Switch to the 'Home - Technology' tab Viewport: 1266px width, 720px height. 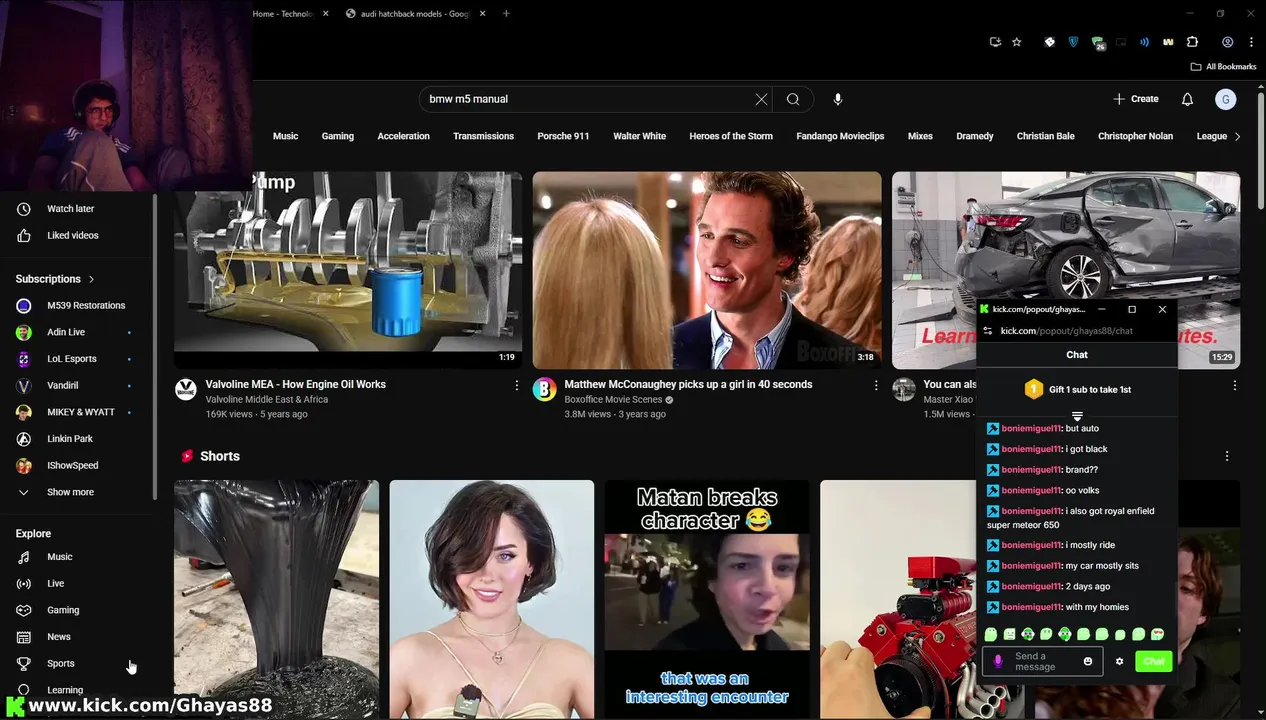283,14
